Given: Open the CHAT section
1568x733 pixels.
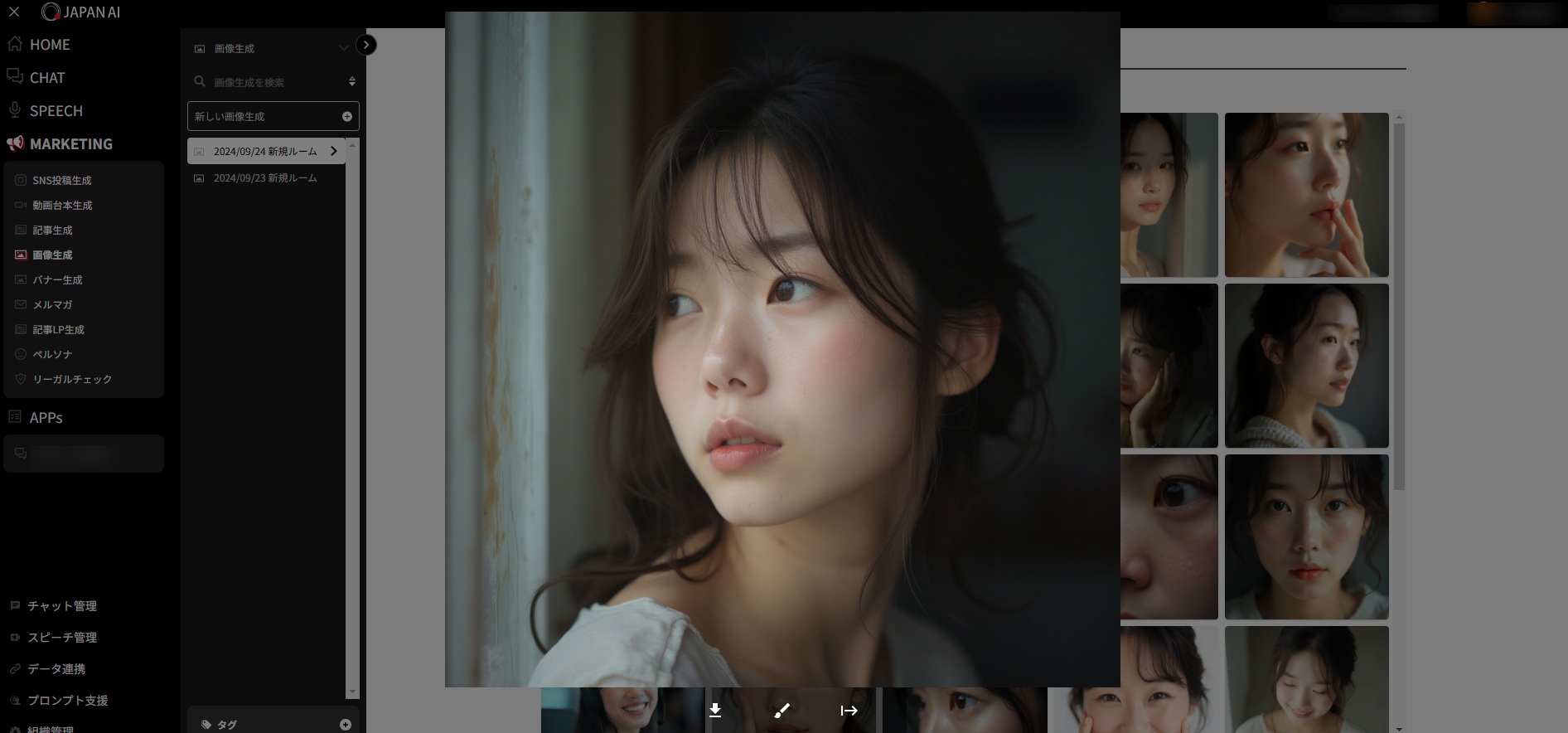Looking at the screenshot, I should pyautogui.click(x=46, y=78).
